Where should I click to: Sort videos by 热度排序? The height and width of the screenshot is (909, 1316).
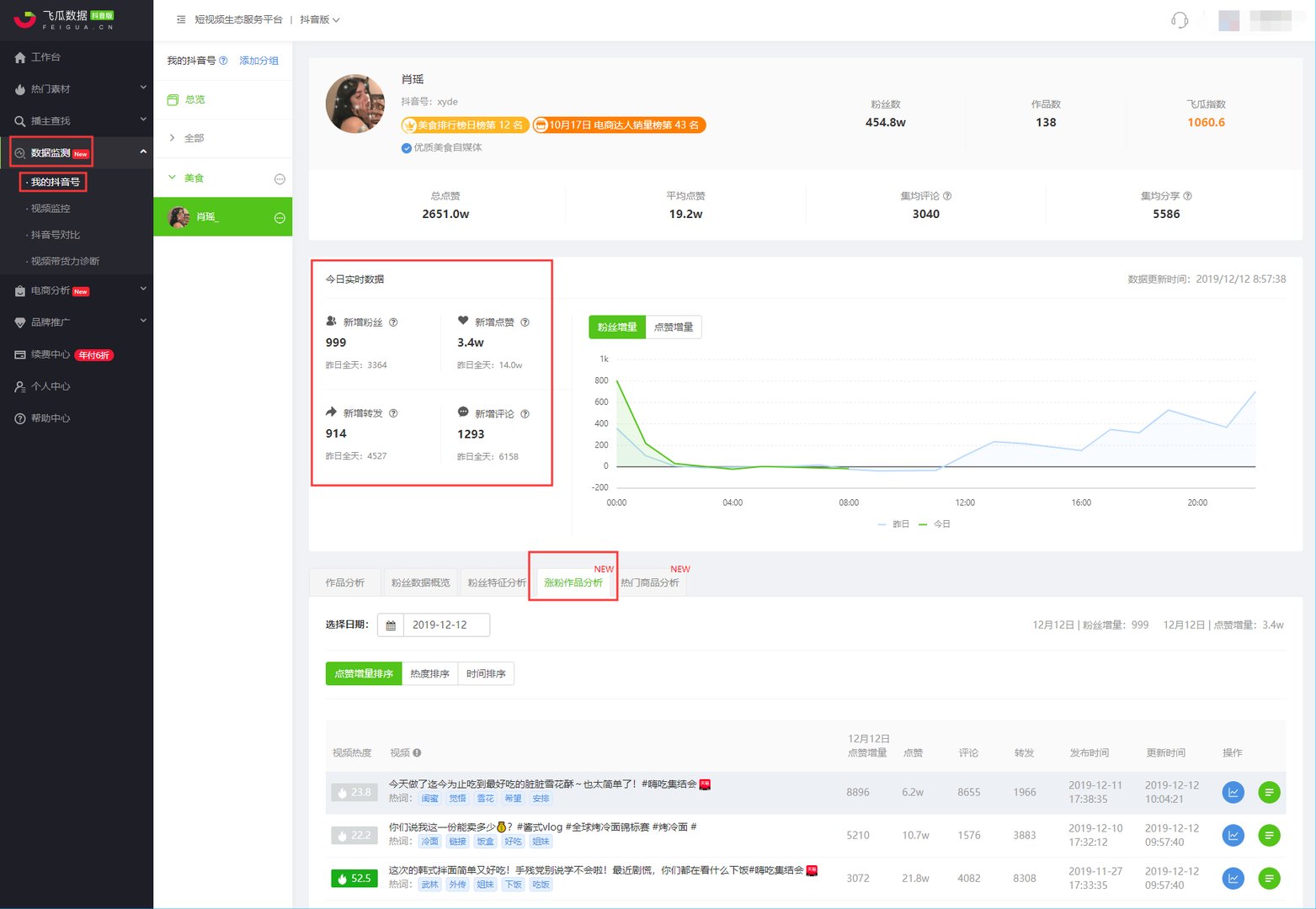tap(429, 674)
